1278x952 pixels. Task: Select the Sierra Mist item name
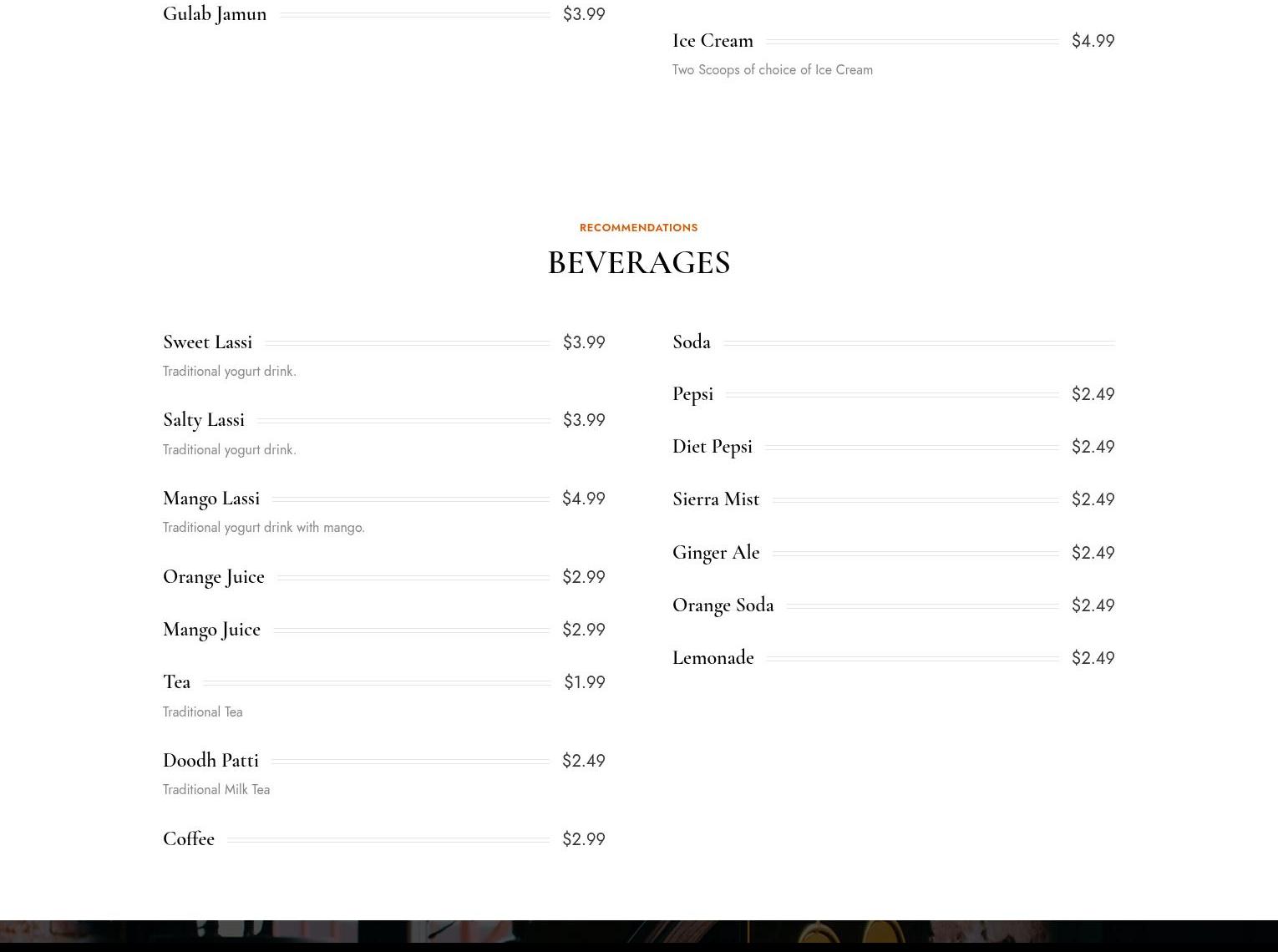716,499
